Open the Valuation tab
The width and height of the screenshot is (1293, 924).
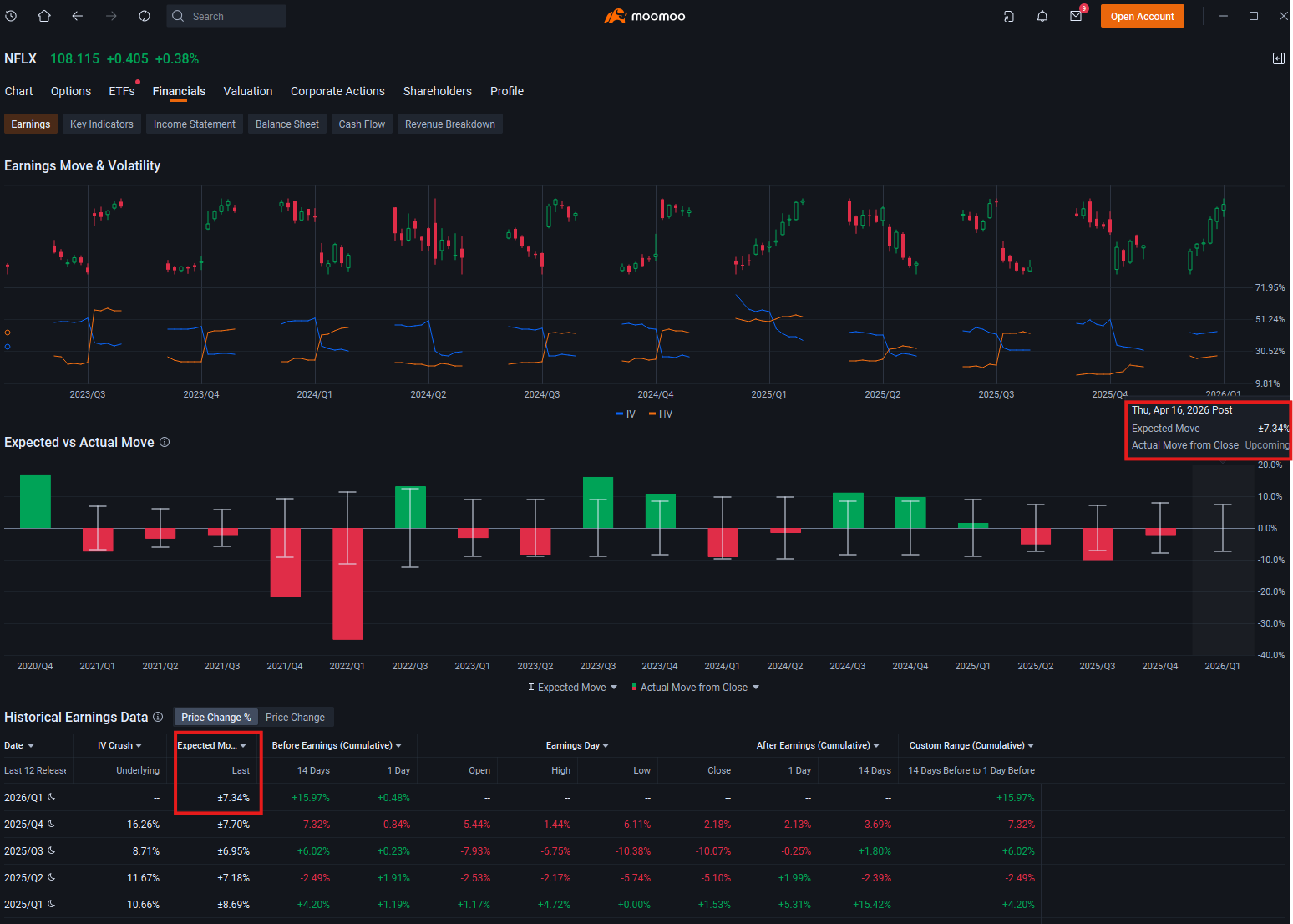click(x=248, y=91)
